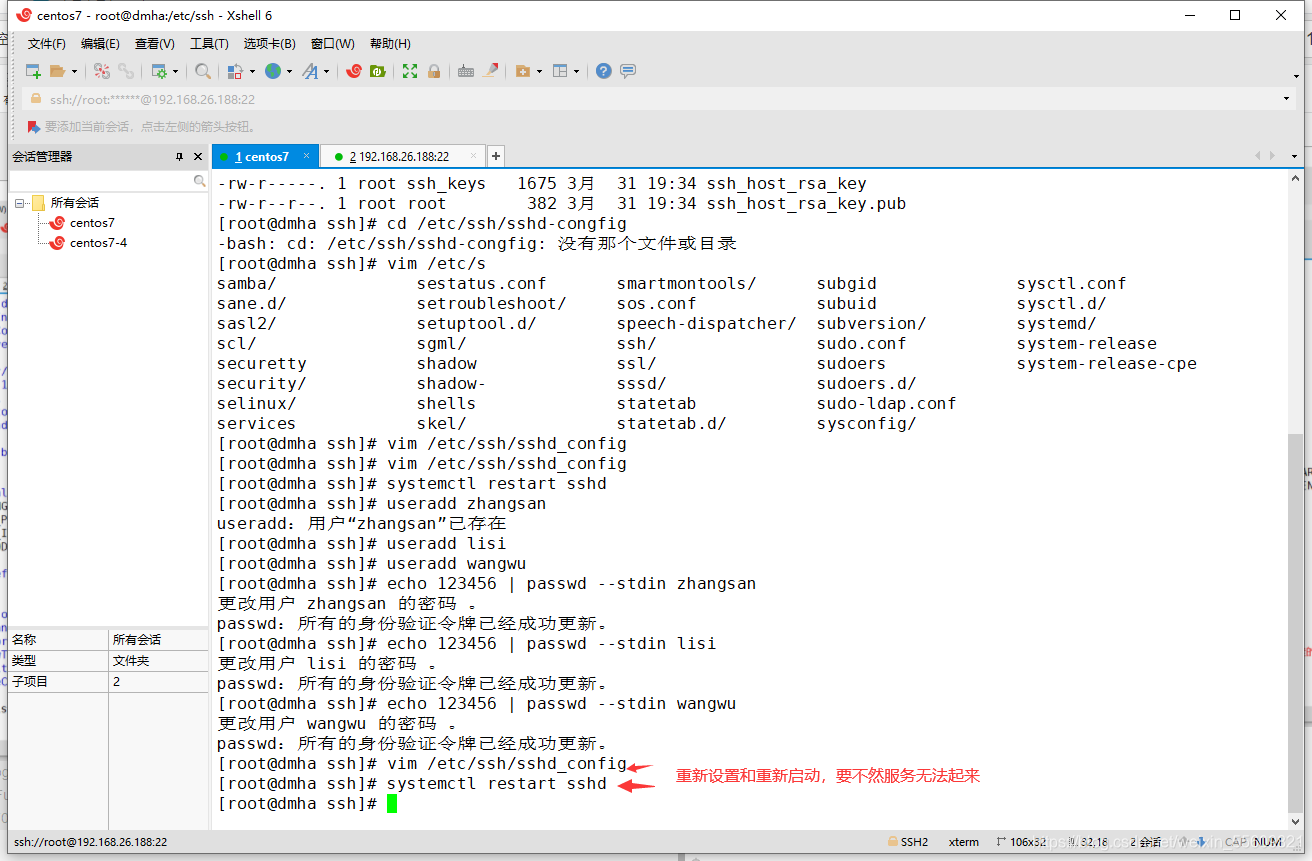This screenshot has width=1312, height=861.
Task: Open the Font dropdown arrow
Action: (326, 71)
